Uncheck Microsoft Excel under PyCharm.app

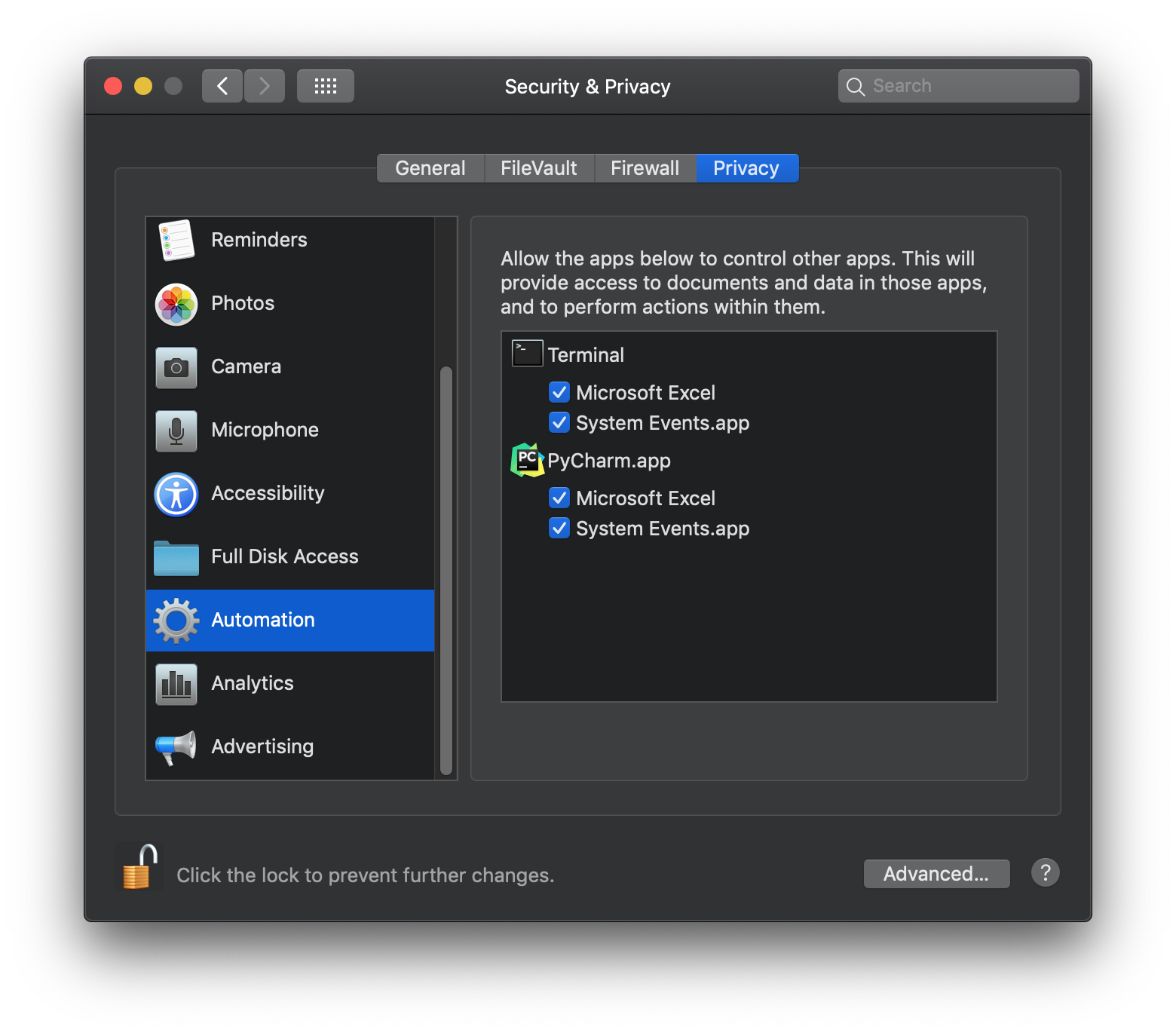click(x=559, y=498)
